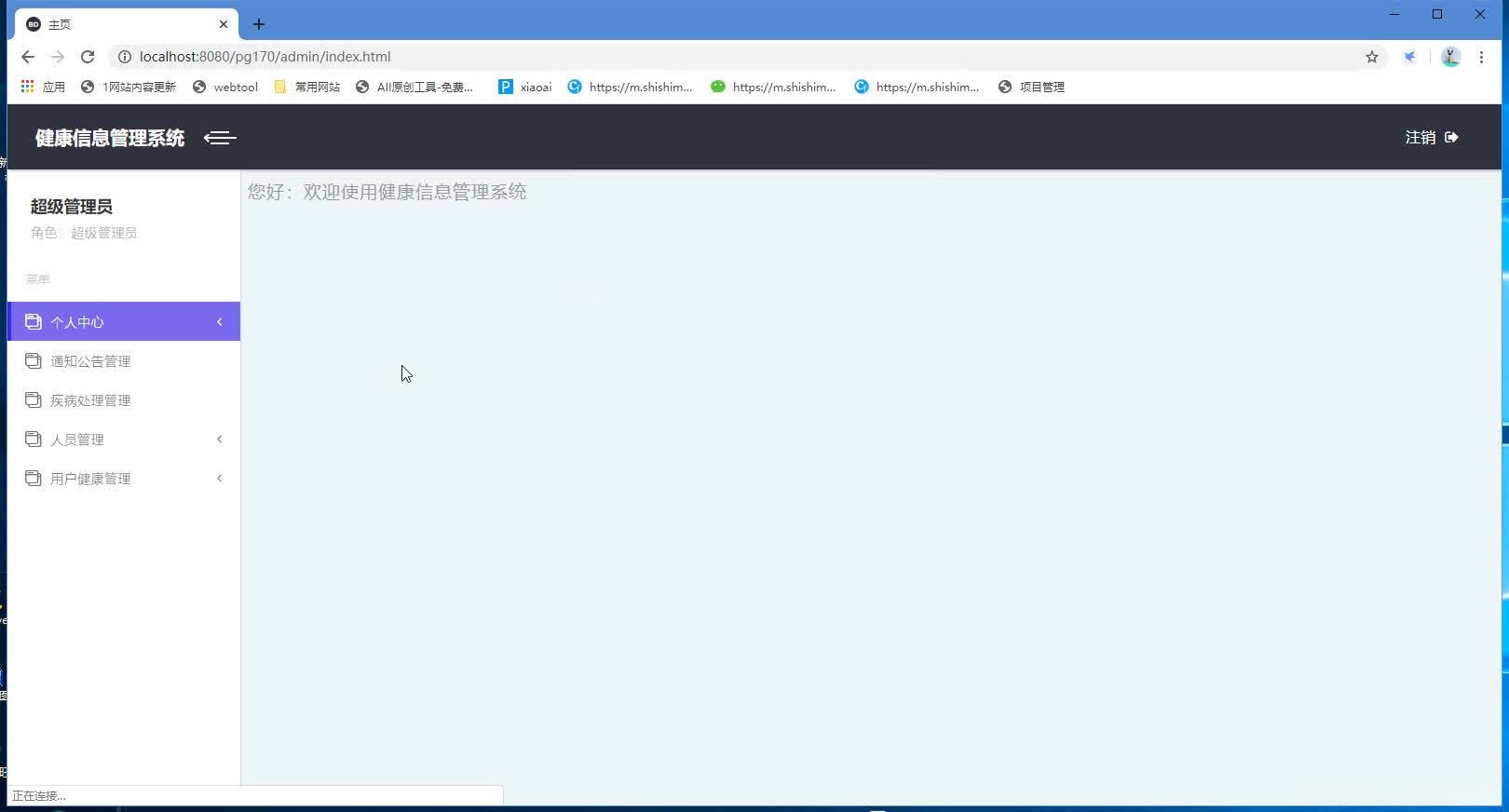Viewport: 1509px width, 812px height.
Task: Collapse sidebar with the arrow-lines toggle icon
Action: point(220,138)
